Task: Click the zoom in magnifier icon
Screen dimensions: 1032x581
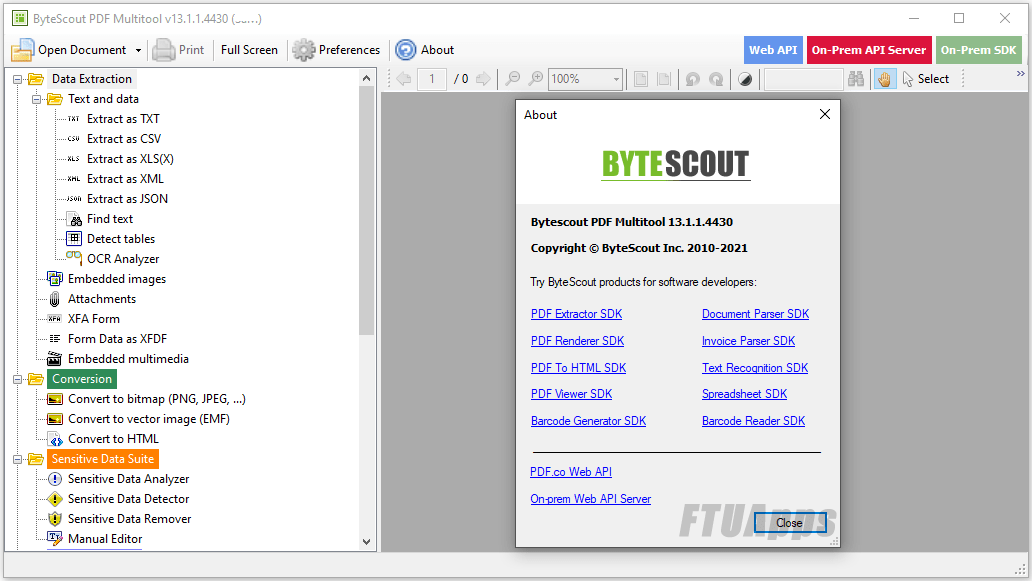Action: click(x=536, y=79)
